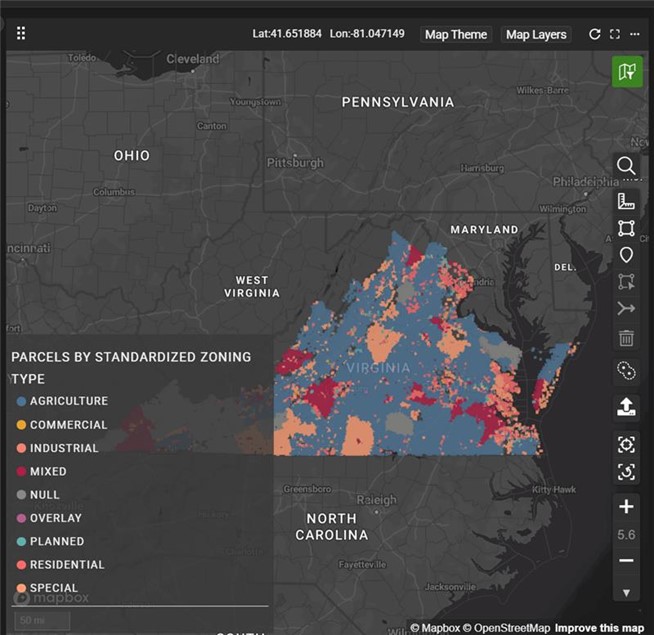The height and width of the screenshot is (635, 654).
Task: Click the green map filter icon
Action: coord(627,71)
